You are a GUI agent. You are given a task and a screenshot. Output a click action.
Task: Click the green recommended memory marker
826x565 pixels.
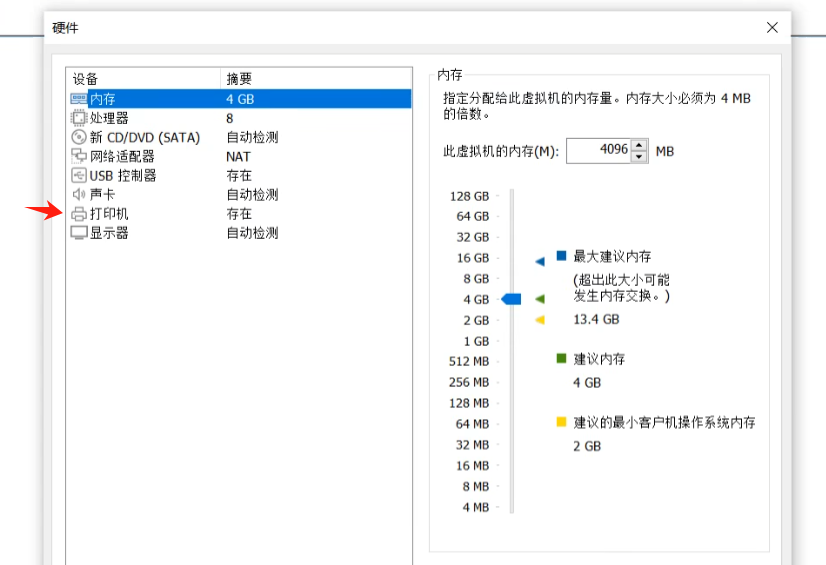[540, 299]
